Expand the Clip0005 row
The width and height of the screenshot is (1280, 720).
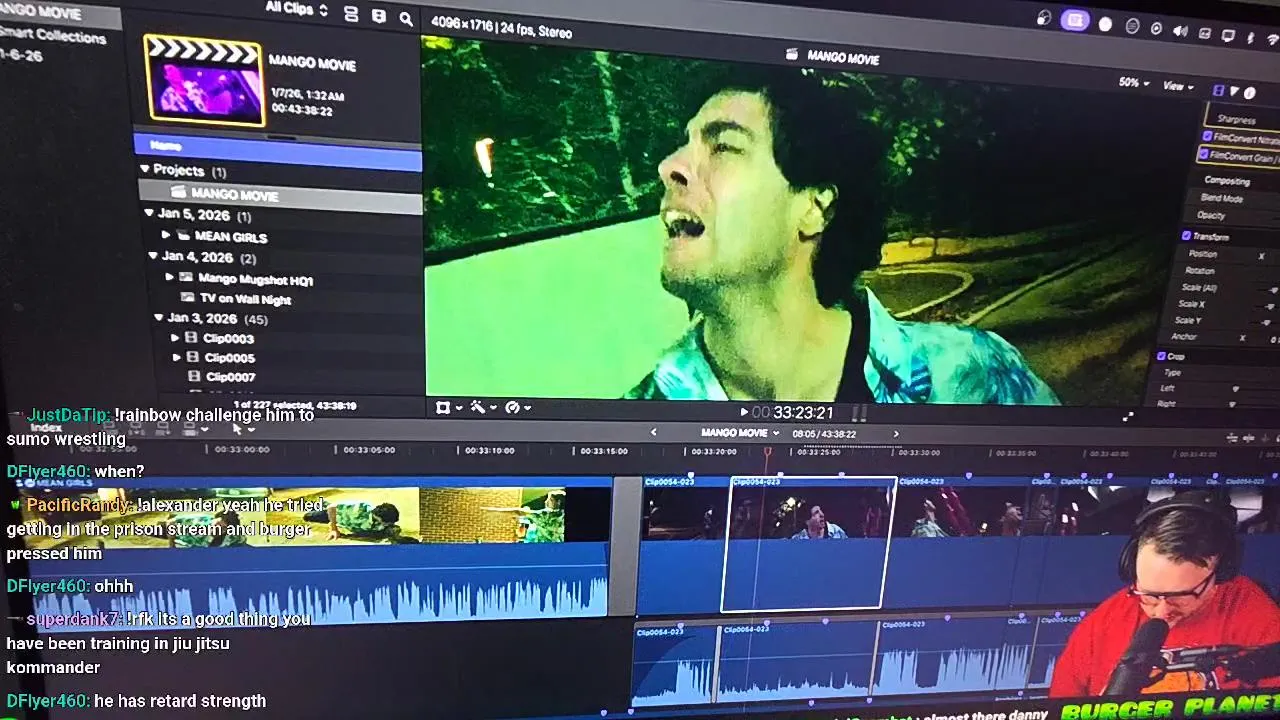[177, 357]
